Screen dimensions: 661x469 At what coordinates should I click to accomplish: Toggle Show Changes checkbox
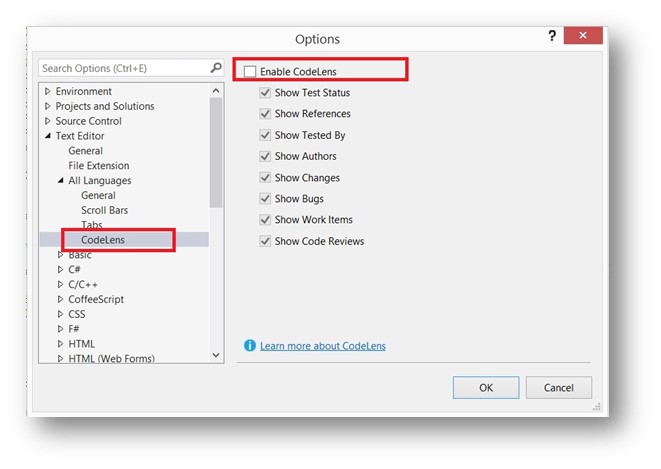point(265,177)
